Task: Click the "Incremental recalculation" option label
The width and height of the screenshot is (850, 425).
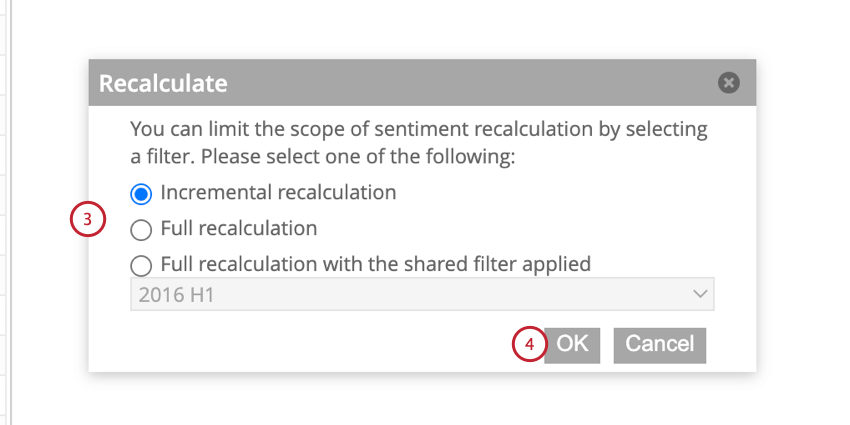Action: (x=278, y=192)
